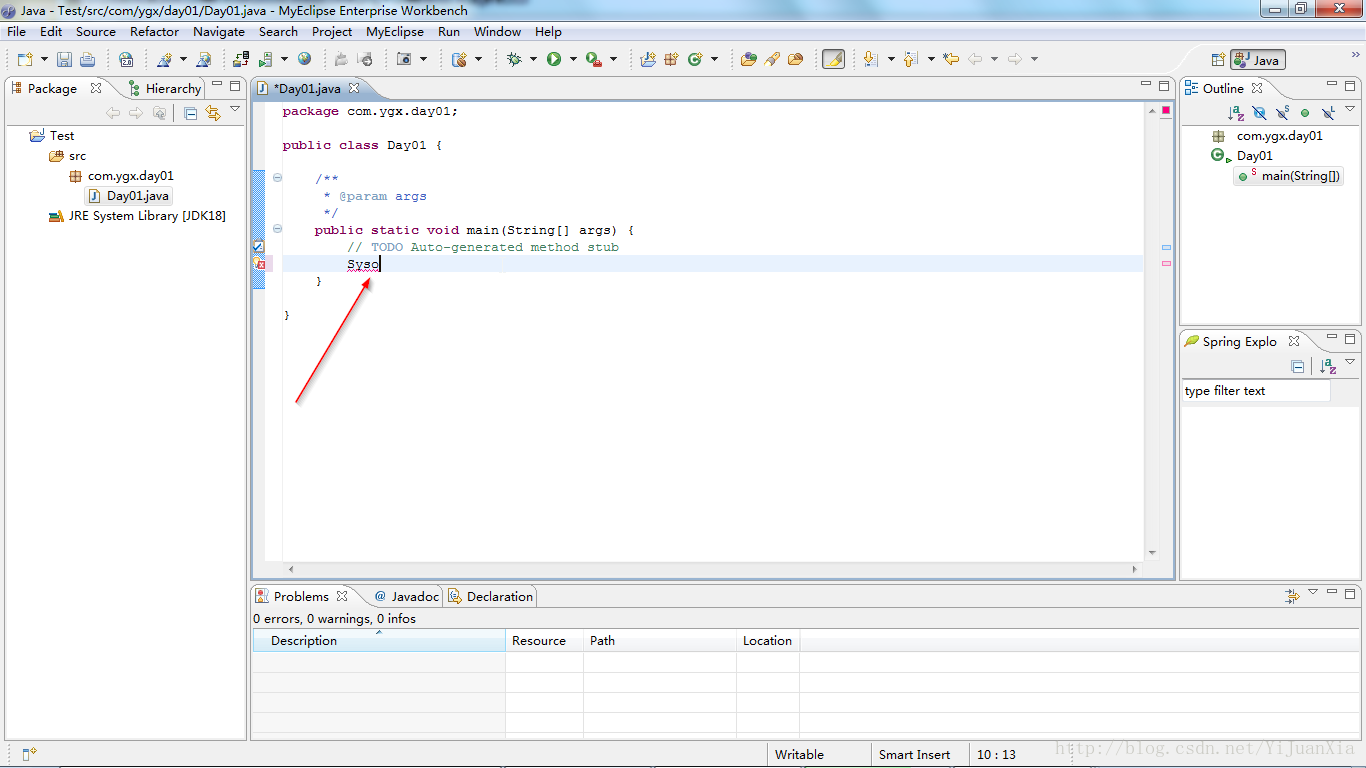Close the Day01.java editor tab
The width and height of the screenshot is (1366, 768).
point(354,88)
